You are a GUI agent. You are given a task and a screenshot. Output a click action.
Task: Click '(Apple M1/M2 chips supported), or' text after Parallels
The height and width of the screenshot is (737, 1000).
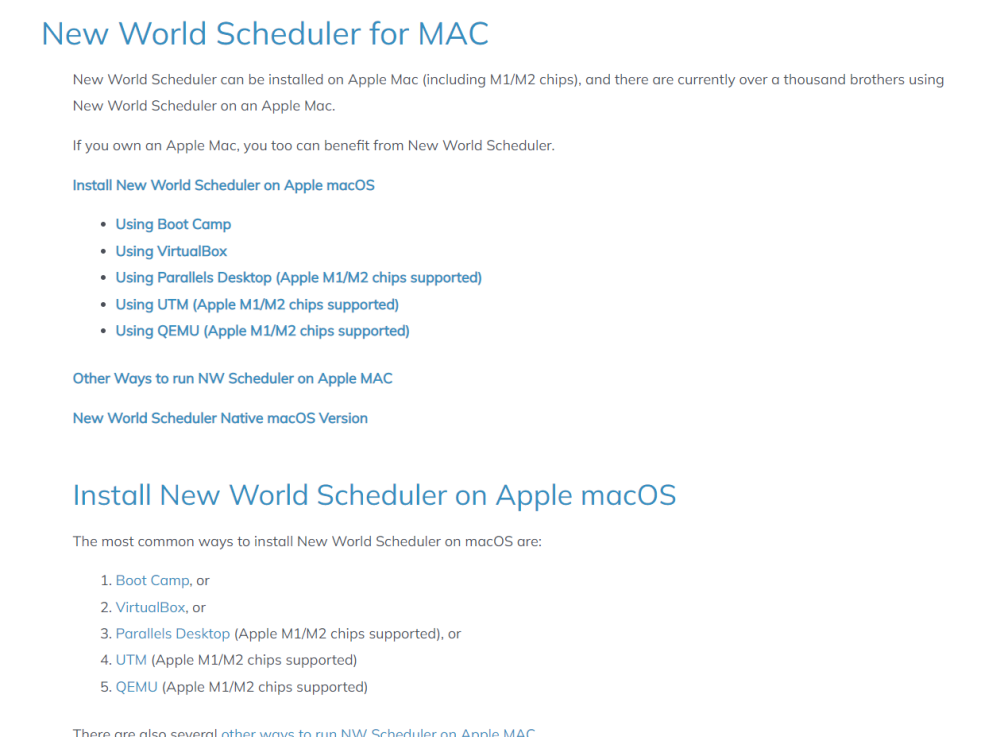(347, 633)
